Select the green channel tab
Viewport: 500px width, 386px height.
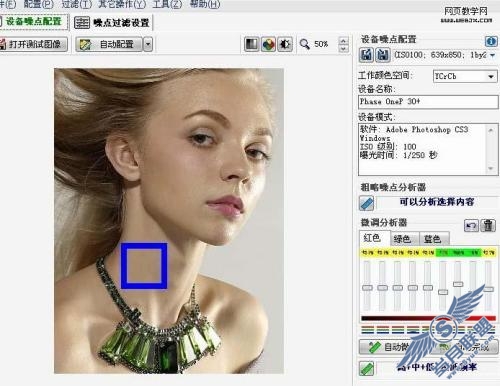pyautogui.click(x=402, y=239)
